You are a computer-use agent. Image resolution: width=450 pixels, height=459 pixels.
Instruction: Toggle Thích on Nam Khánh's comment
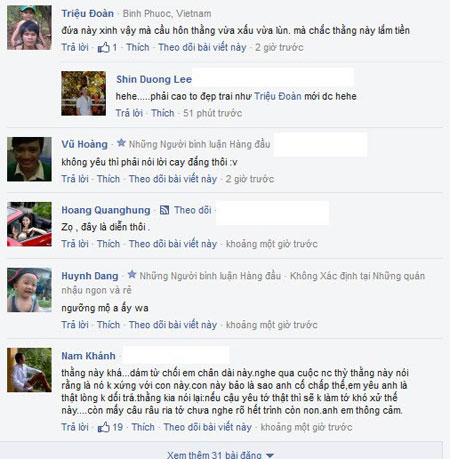(x=143, y=427)
